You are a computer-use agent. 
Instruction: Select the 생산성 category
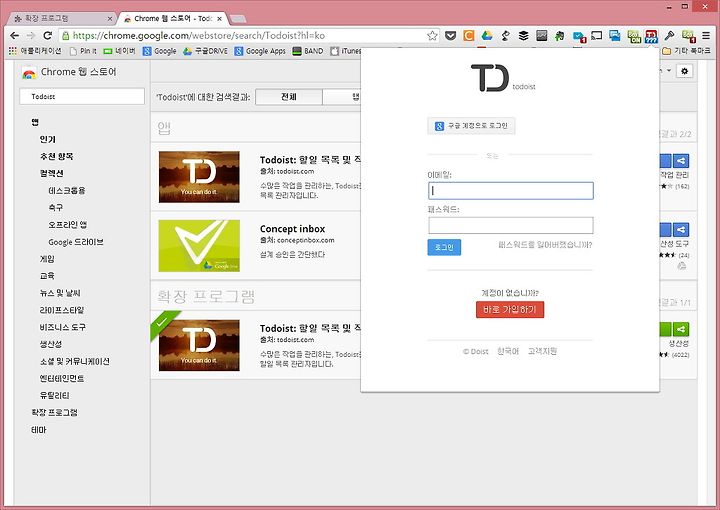coord(51,344)
